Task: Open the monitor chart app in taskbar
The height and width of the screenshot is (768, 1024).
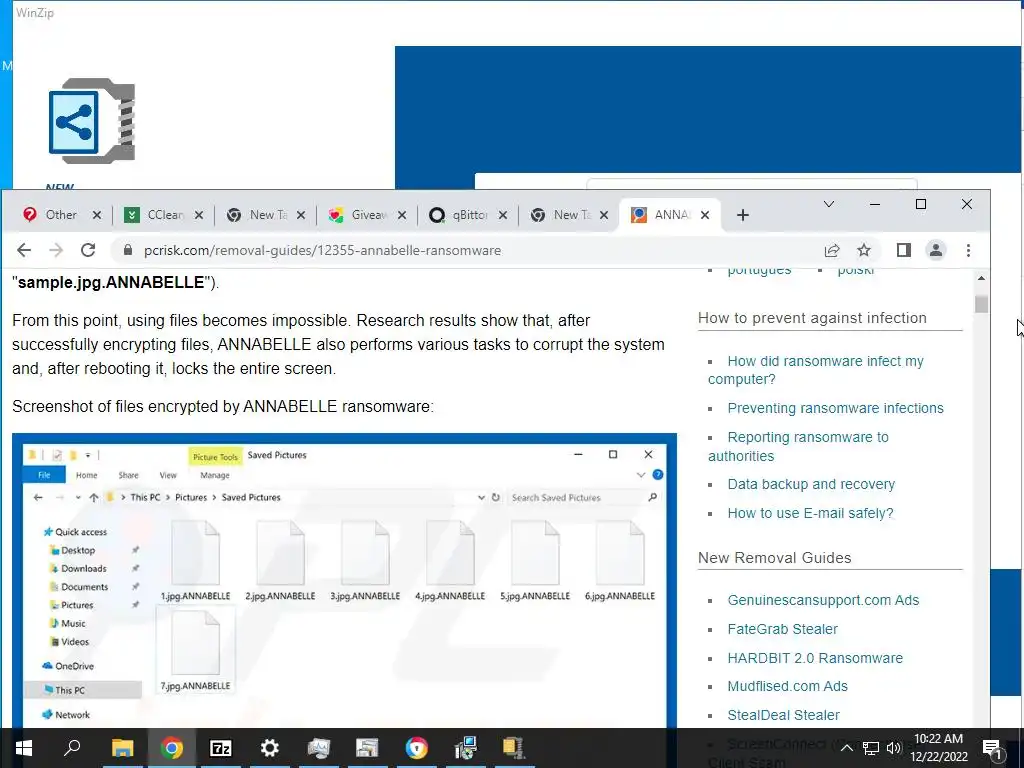Action: click(318, 748)
